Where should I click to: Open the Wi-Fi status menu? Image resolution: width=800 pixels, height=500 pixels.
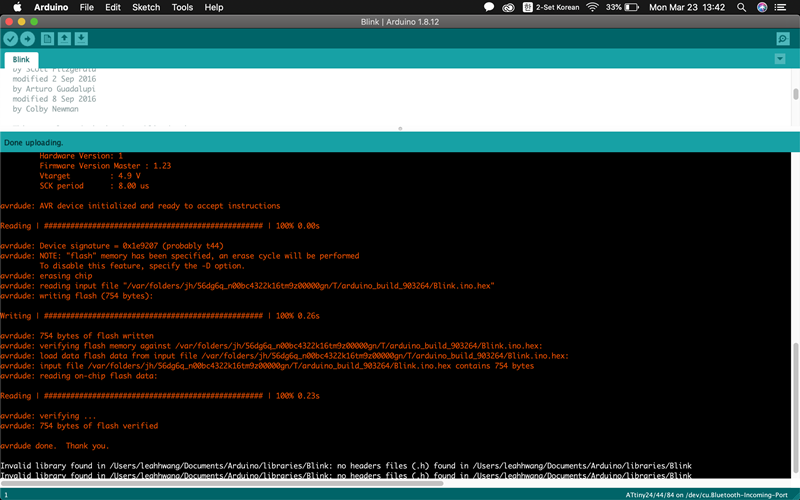point(592,7)
